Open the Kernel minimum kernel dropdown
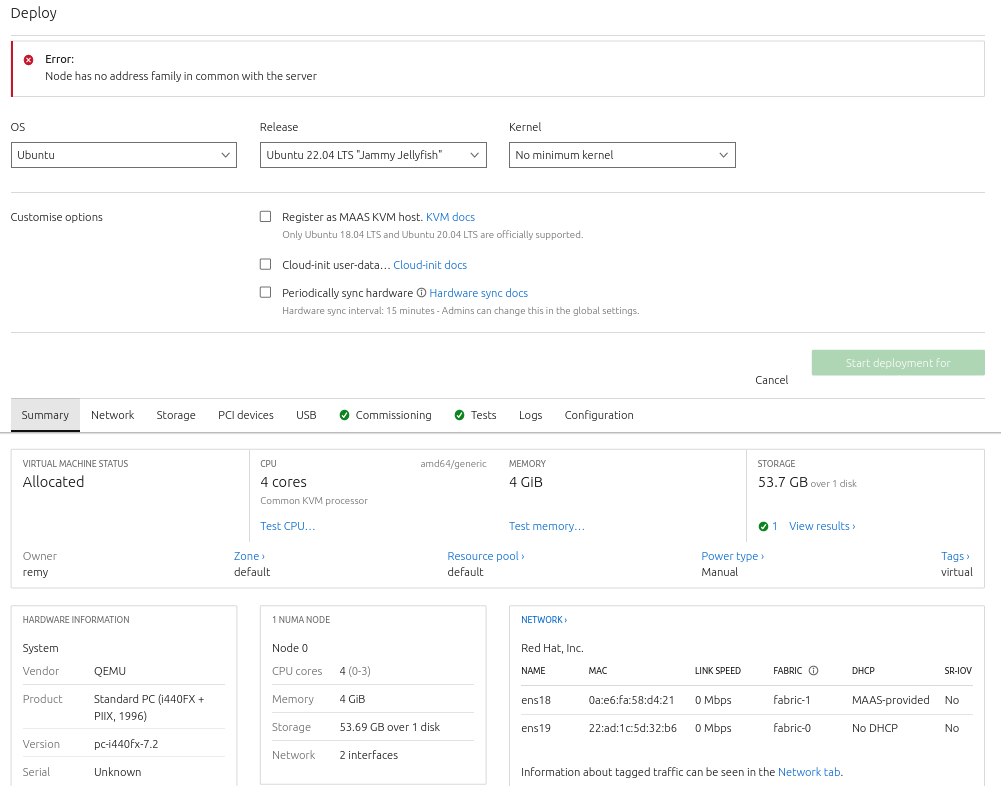The image size is (1001, 786). coord(621,155)
